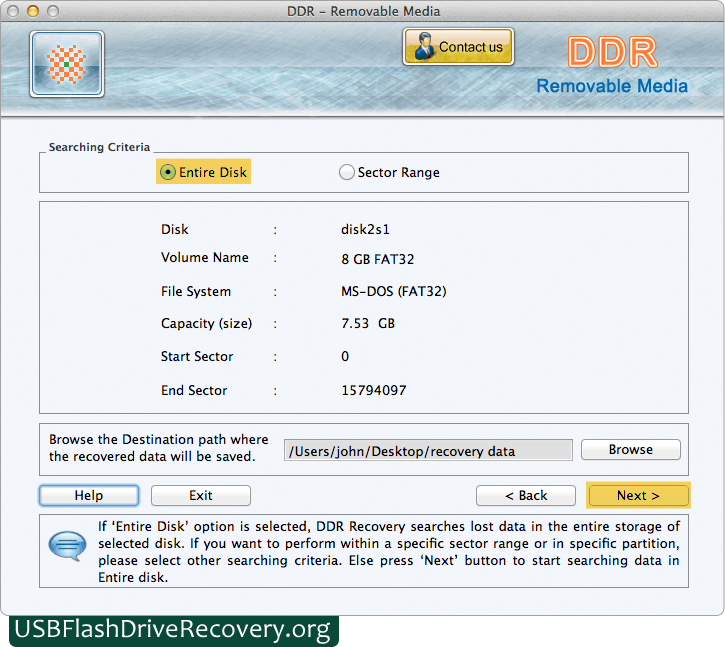The image size is (725, 647).
Task: Click the destination path field
Action: pos(428,450)
